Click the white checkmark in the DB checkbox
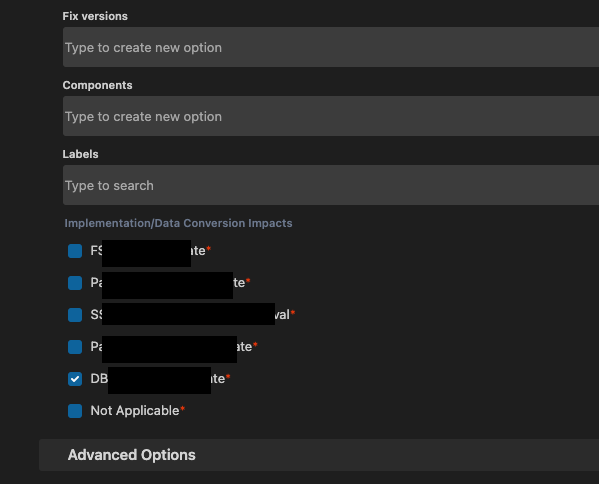Viewport: 599px width, 484px height. pos(75,379)
